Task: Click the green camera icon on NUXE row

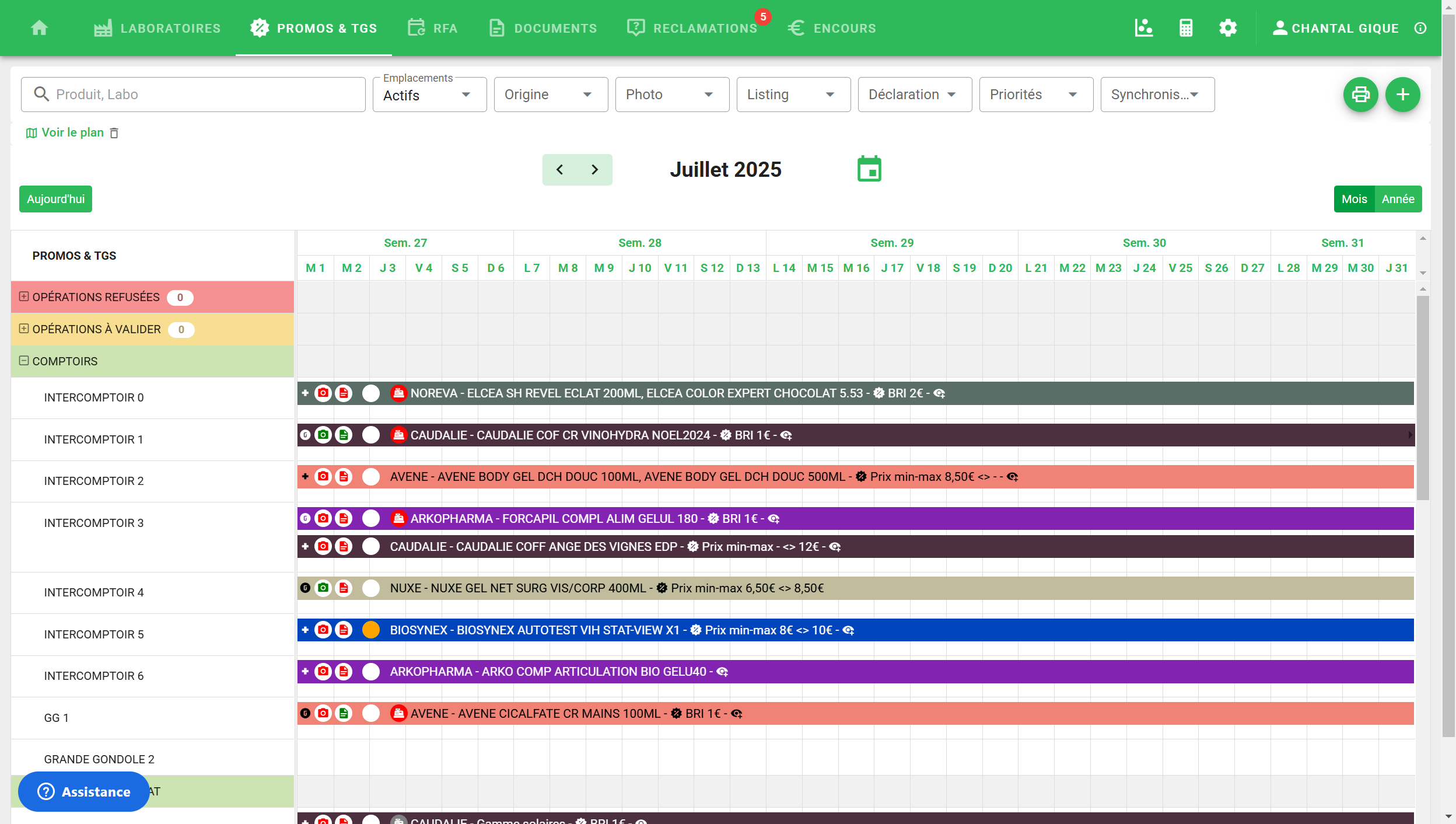Action: click(x=323, y=588)
